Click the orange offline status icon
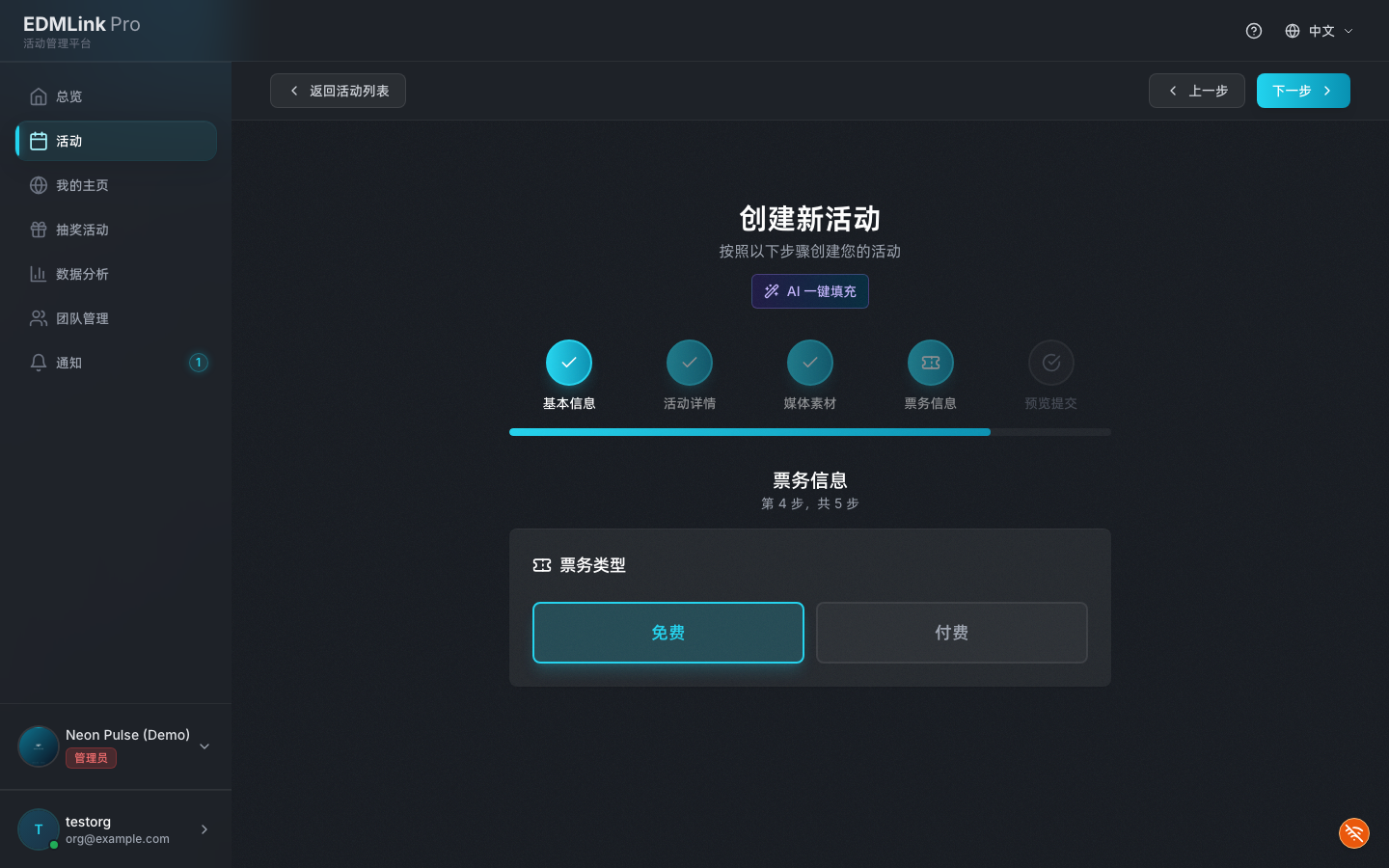1389x868 pixels. click(x=1354, y=833)
